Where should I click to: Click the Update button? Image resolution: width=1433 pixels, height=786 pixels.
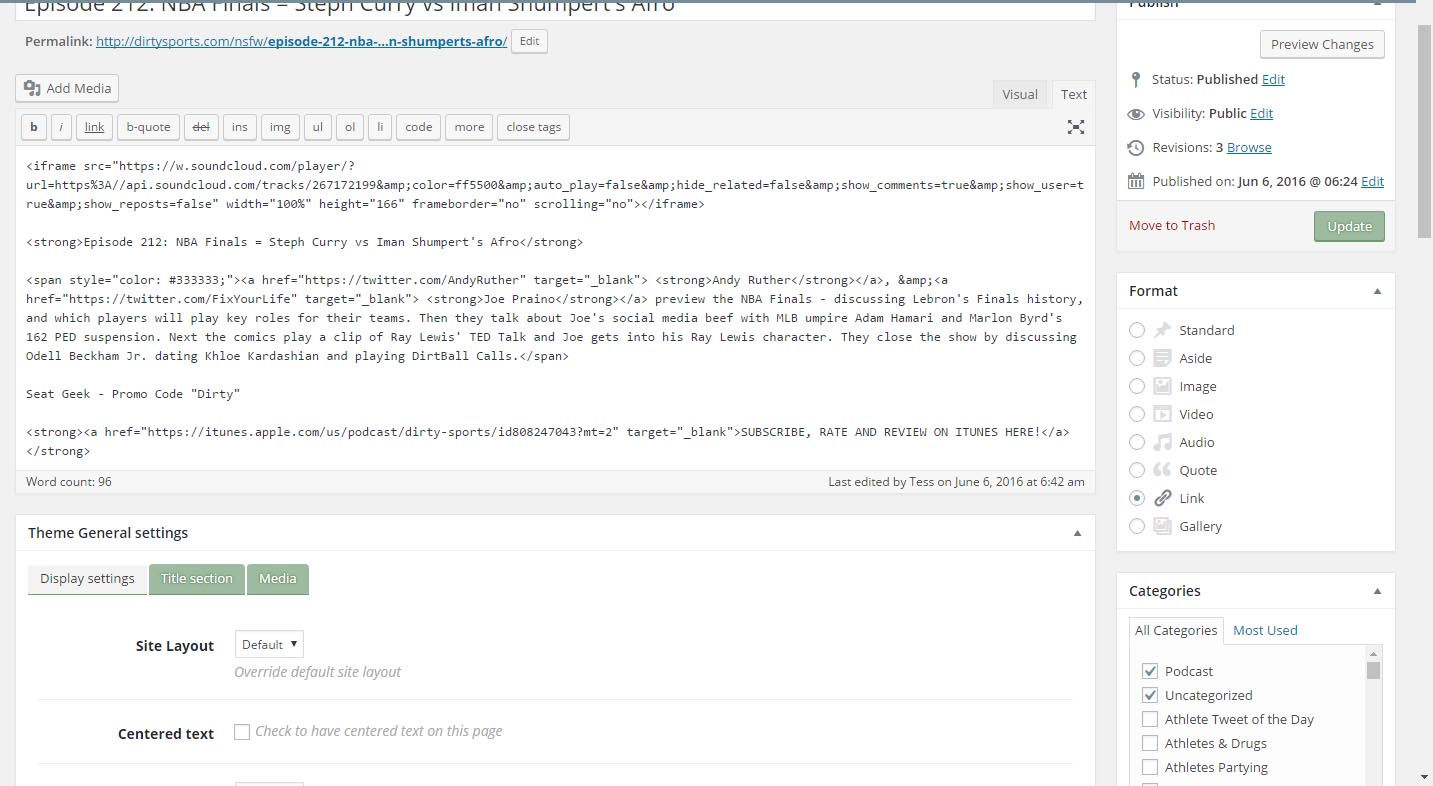pos(1349,226)
